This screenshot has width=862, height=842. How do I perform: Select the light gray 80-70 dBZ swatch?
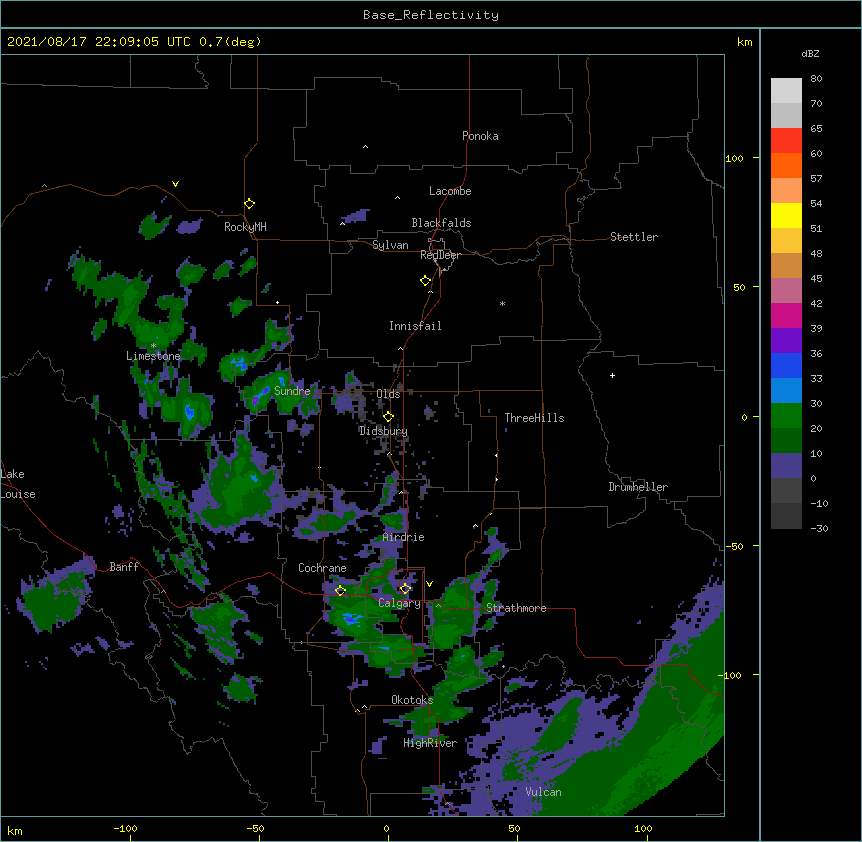pyautogui.click(x=786, y=91)
